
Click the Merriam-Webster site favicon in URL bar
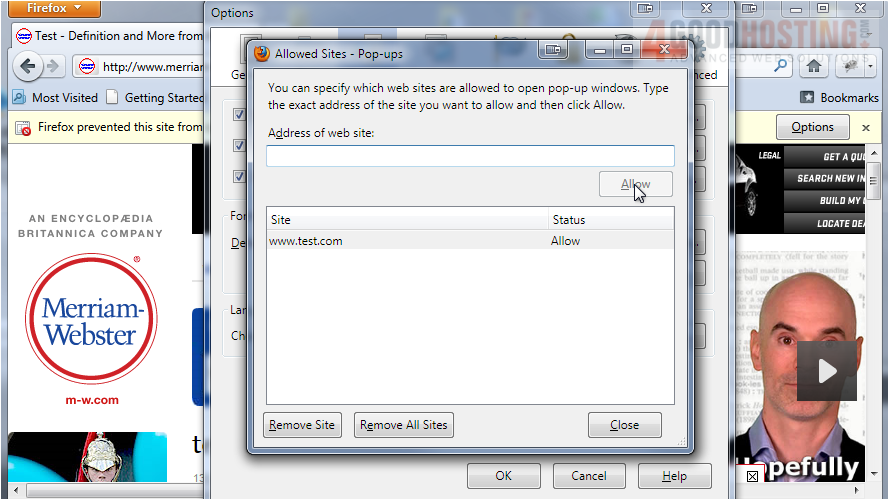87,67
